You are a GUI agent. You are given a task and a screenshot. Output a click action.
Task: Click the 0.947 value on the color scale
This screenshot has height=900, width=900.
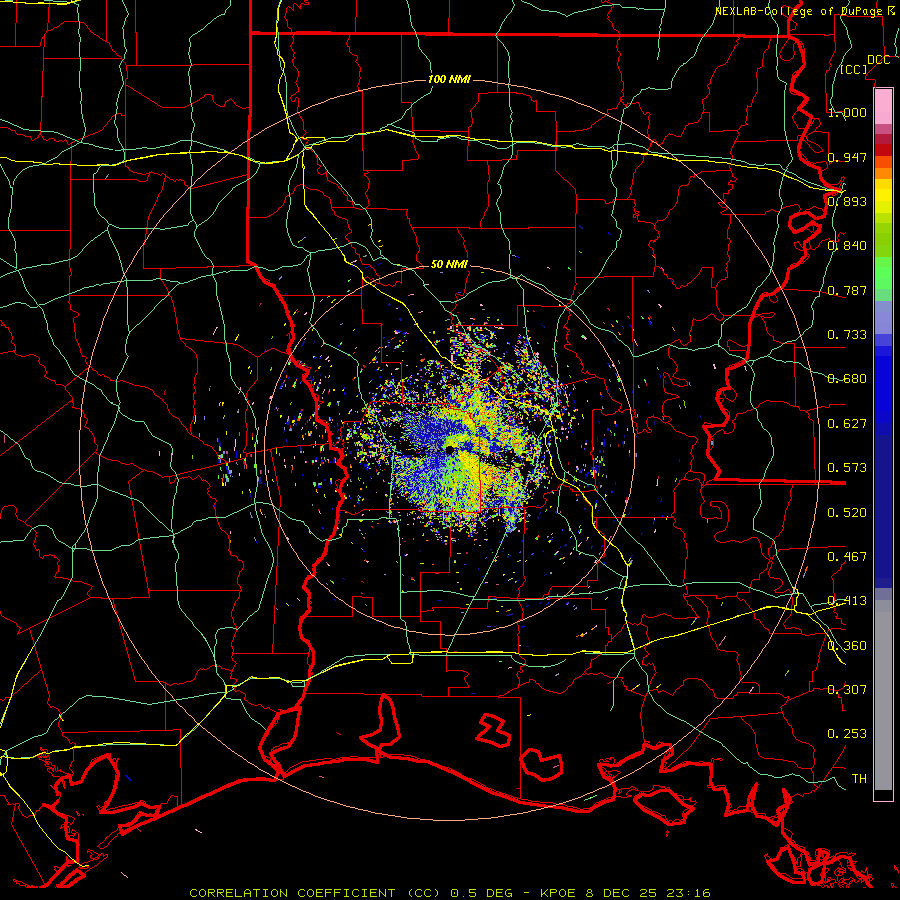[847, 157]
